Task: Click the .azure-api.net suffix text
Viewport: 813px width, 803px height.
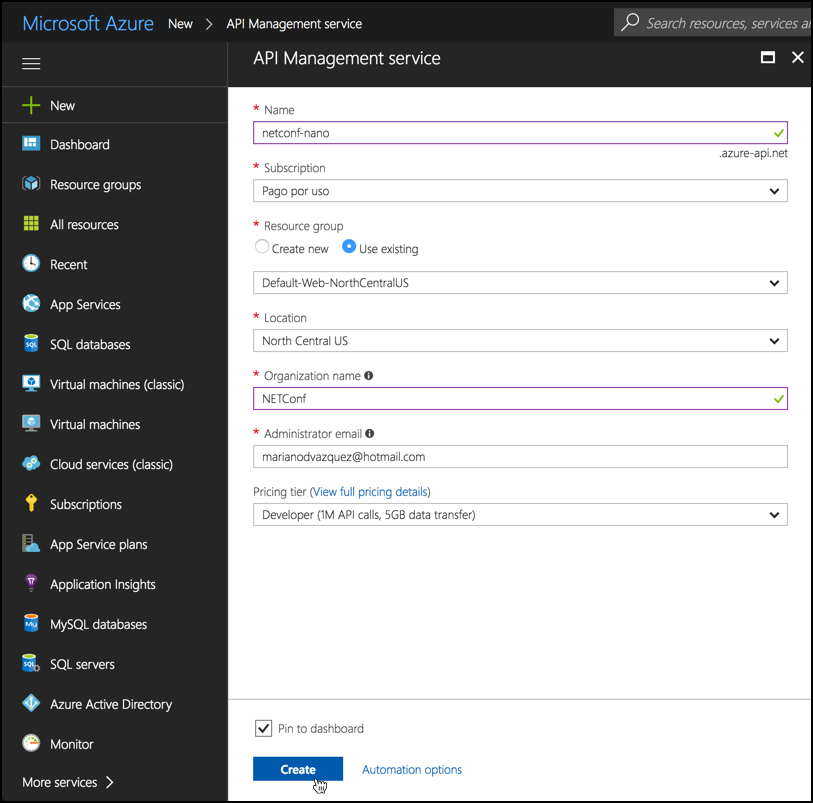Action: point(753,153)
